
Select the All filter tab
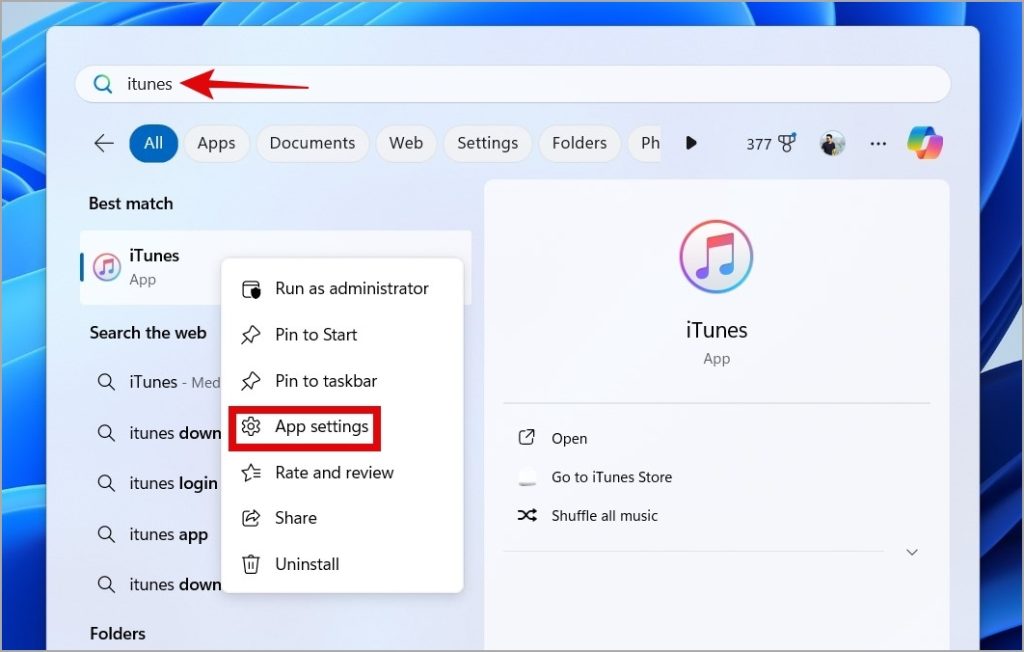click(x=153, y=143)
